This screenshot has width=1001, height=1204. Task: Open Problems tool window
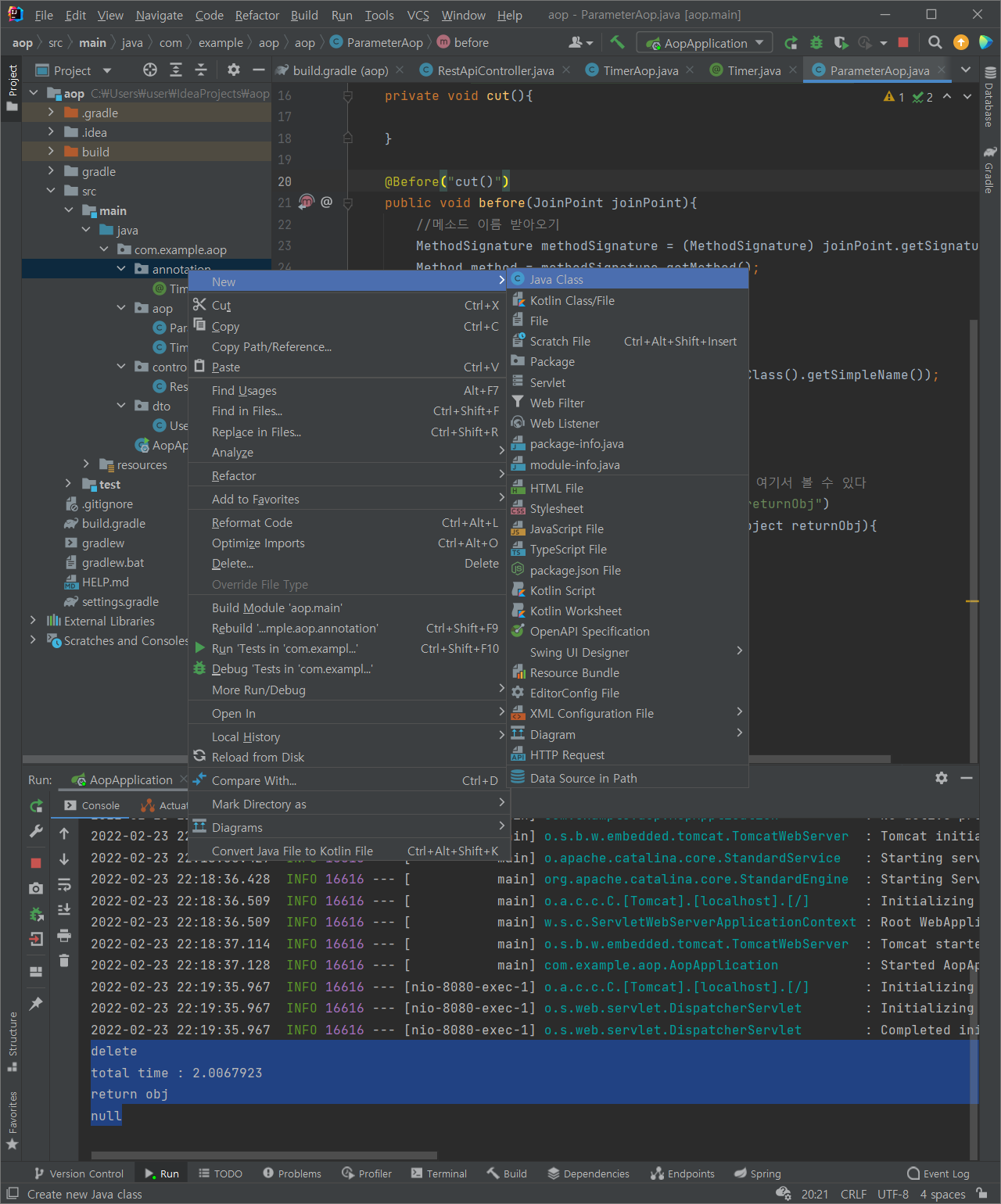pos(292,1174)
